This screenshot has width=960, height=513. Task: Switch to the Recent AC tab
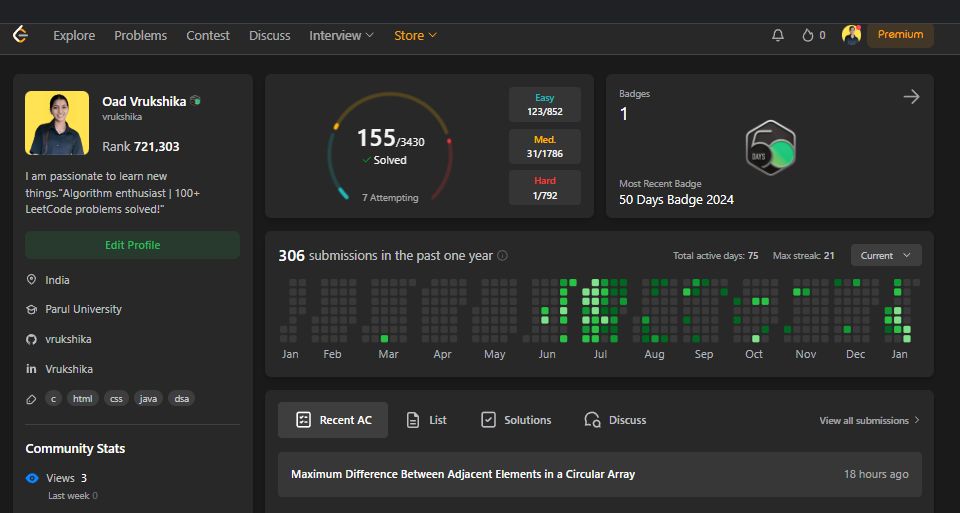332,420
